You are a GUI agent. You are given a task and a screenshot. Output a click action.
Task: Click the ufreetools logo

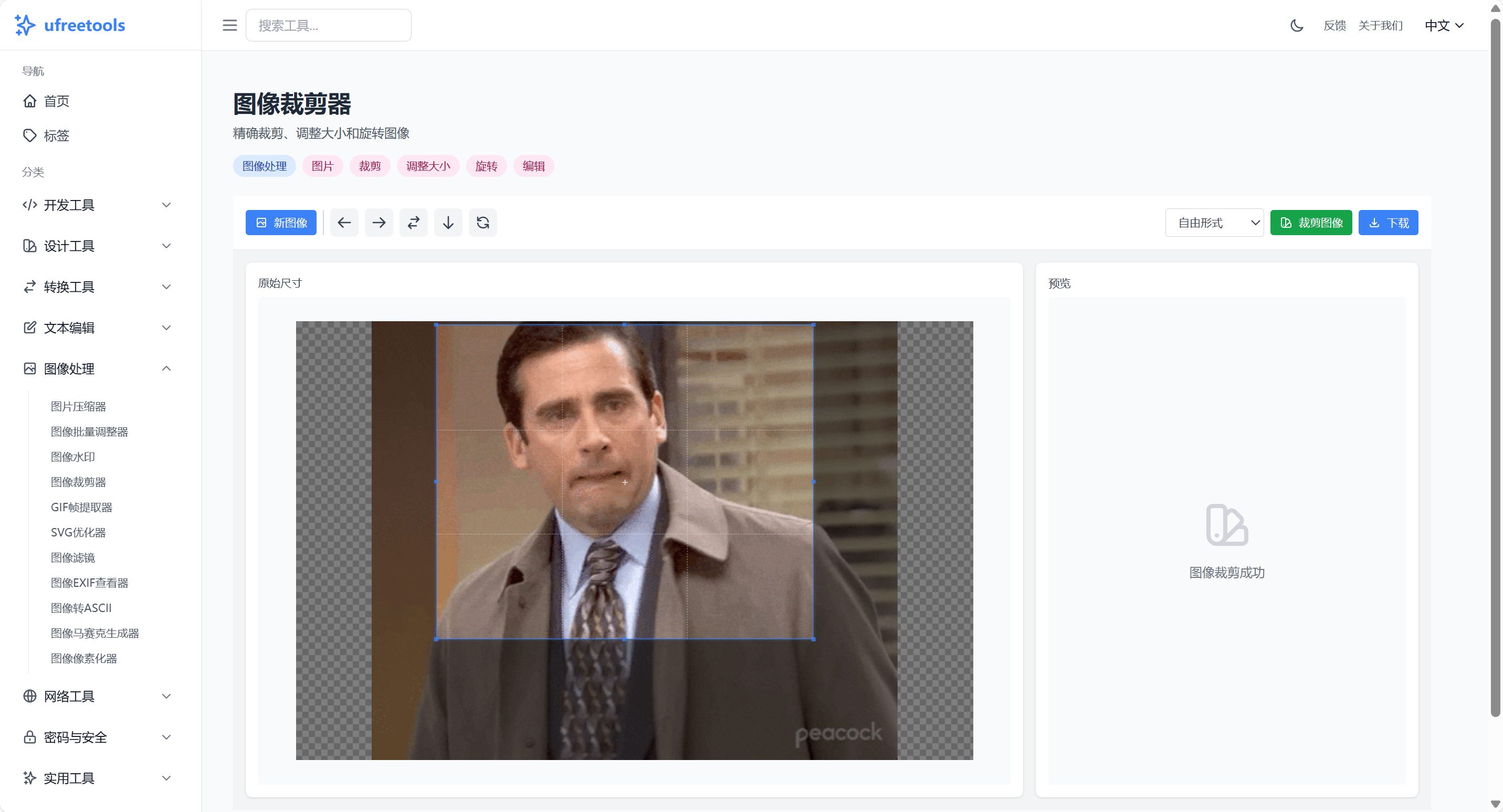70,25
